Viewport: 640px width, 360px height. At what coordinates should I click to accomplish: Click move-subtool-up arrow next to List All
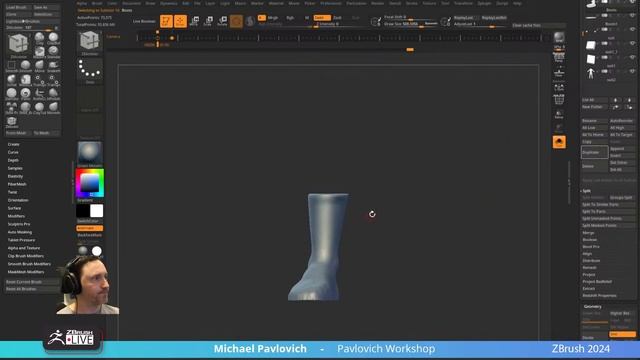616,100
